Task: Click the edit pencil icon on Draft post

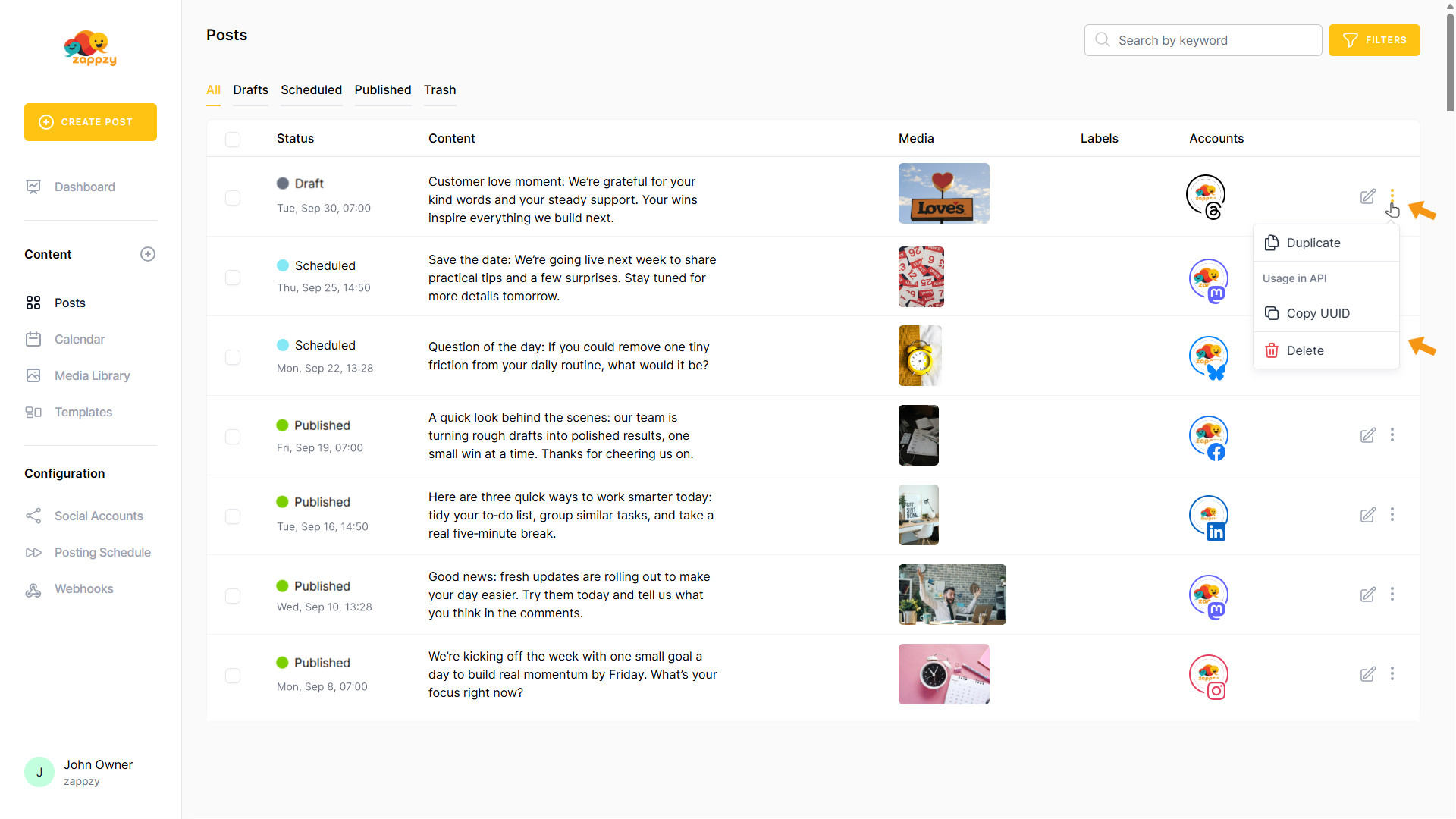Action: coord(1367,196)
